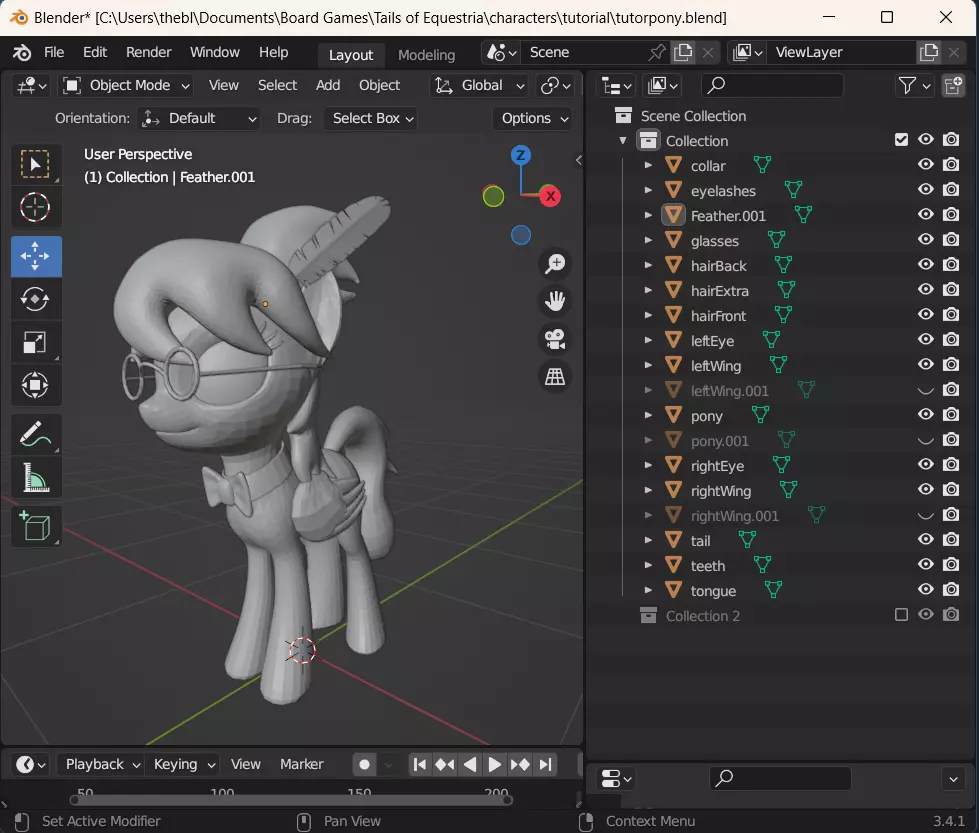The height and width of the screenshot is (833, 979).
Task: Select the Rotate tool
Action: pyautogui.click(x=36, y=299)
